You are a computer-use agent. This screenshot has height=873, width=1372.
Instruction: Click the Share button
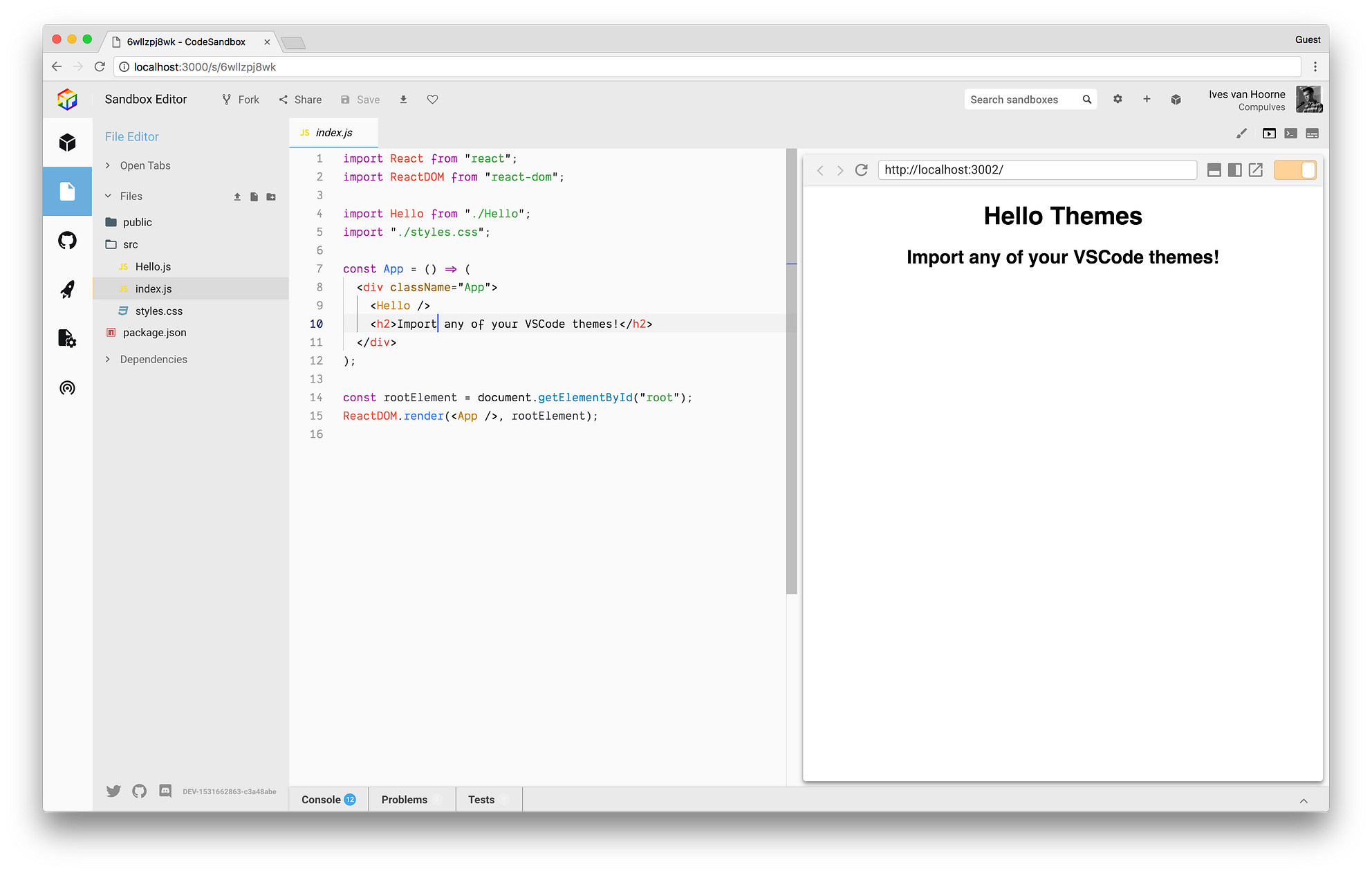[x=300, y=99]
